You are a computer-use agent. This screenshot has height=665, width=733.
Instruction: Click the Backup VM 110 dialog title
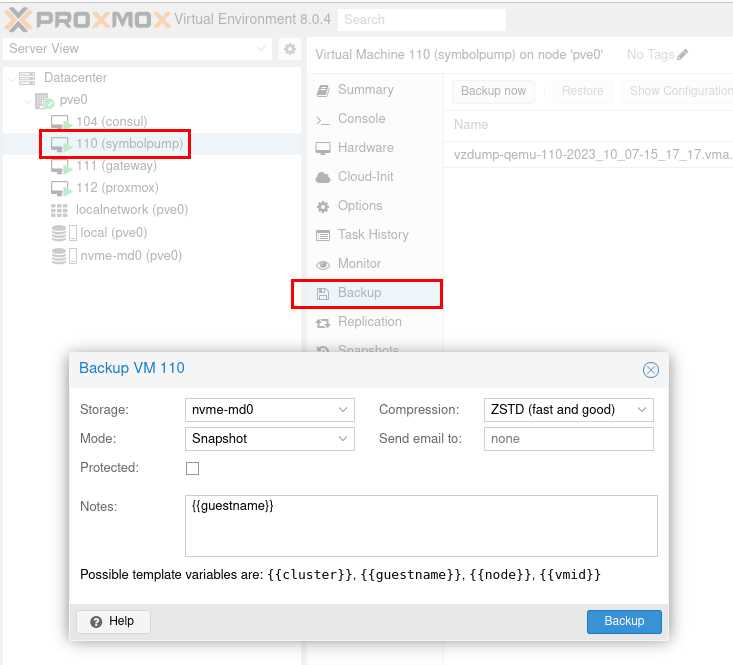(132, 368)
